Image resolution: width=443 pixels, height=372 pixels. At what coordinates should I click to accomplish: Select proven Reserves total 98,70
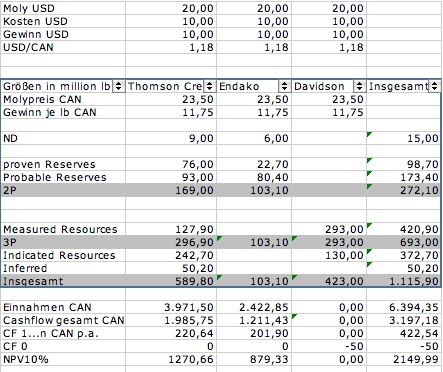tap(404, 164)
